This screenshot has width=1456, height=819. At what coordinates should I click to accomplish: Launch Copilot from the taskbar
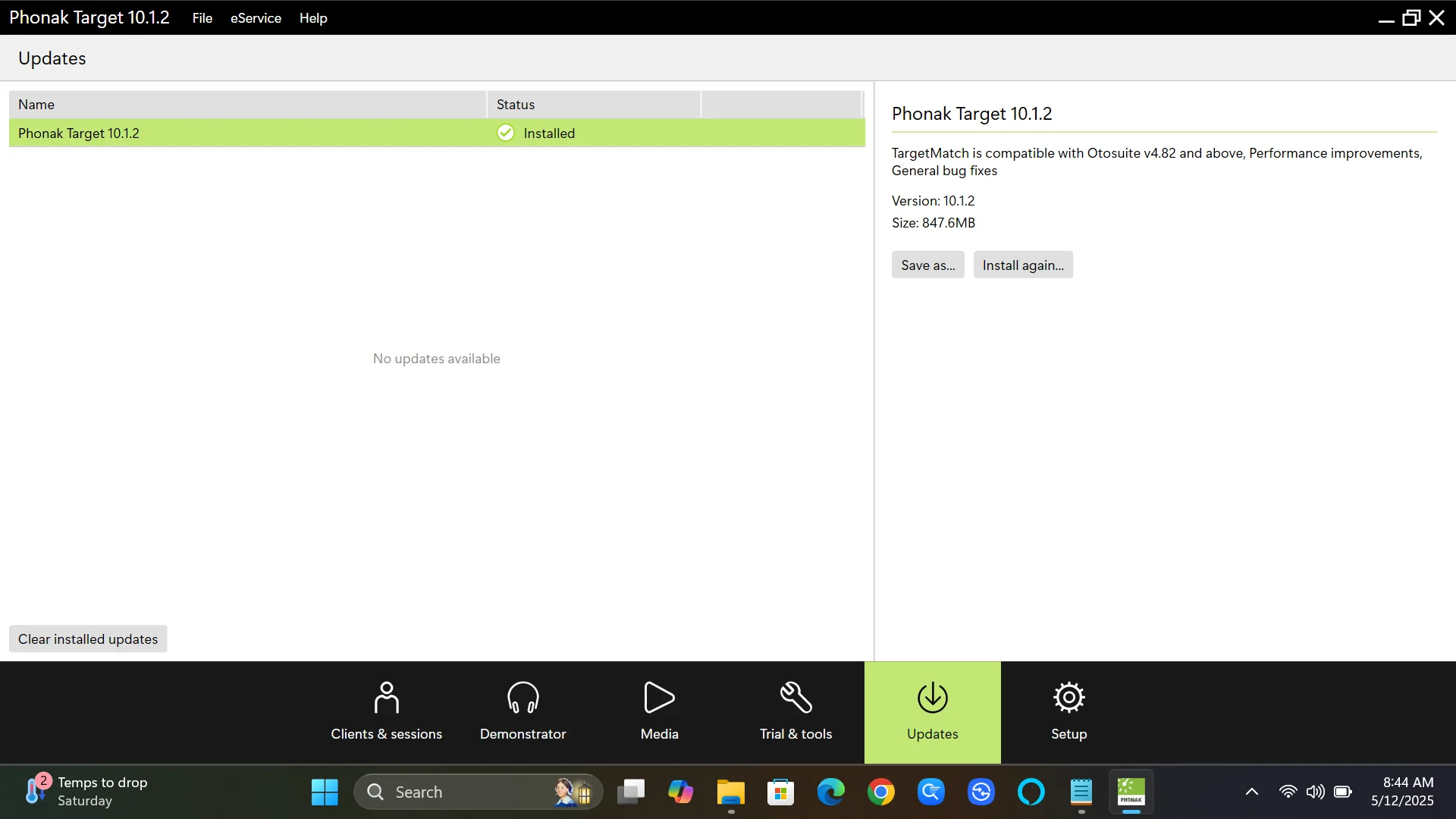(680, 792)
